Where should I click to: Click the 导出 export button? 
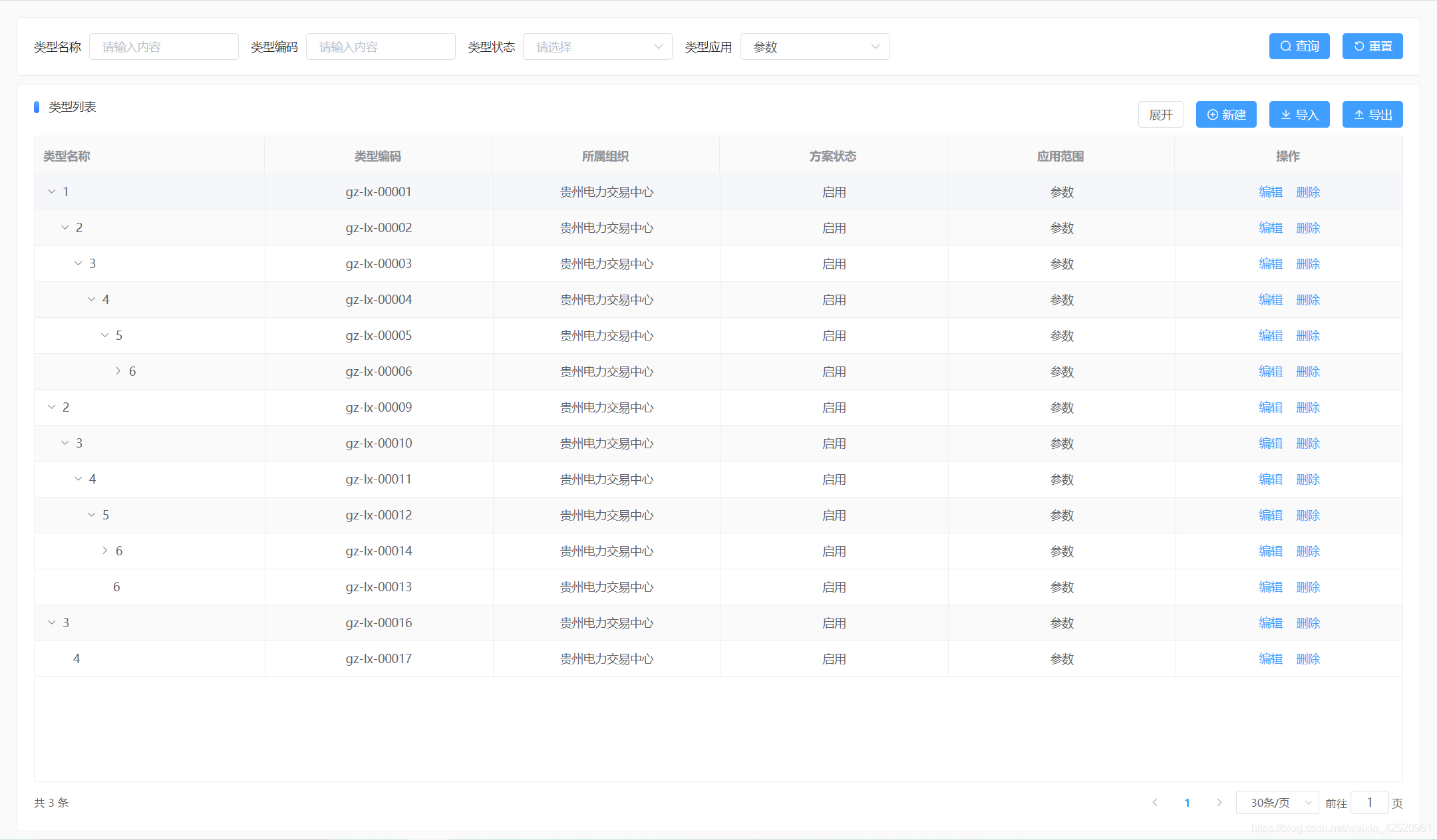point(1372,114)
